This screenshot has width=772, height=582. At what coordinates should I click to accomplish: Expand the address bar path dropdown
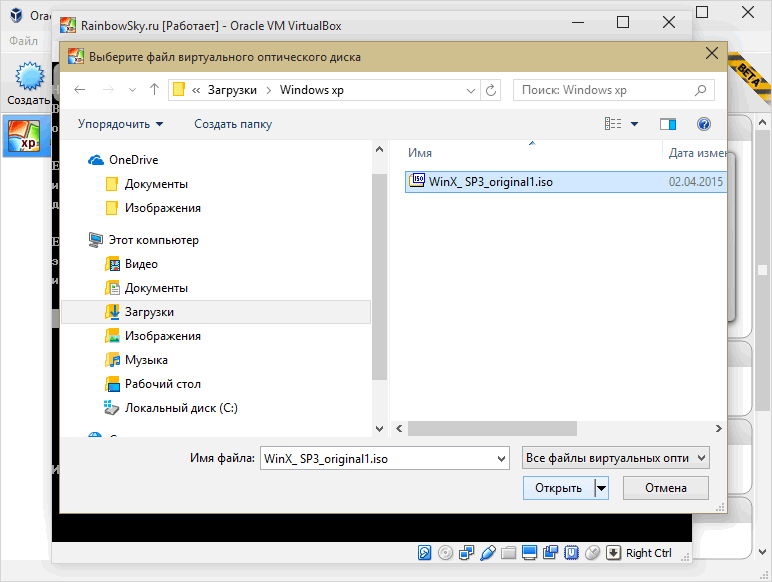pyautogui.click(x=471, y=91)
